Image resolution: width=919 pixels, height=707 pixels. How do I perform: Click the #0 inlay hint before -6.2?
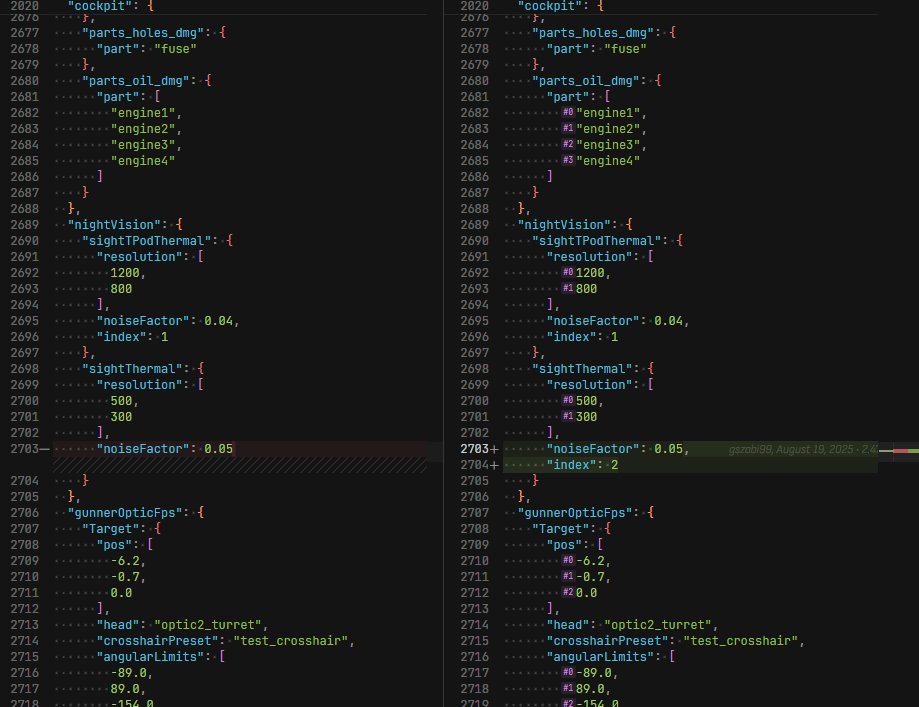pyautogui.click(x=568, y=560)
